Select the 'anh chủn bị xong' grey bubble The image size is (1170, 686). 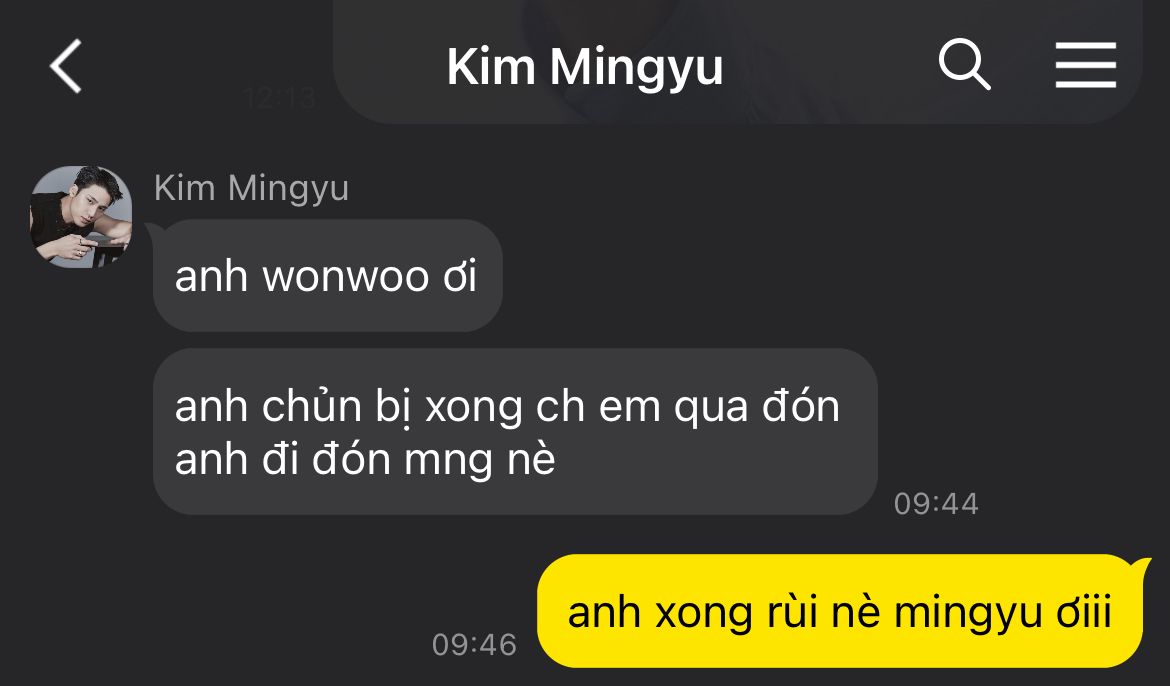point(515,431)
